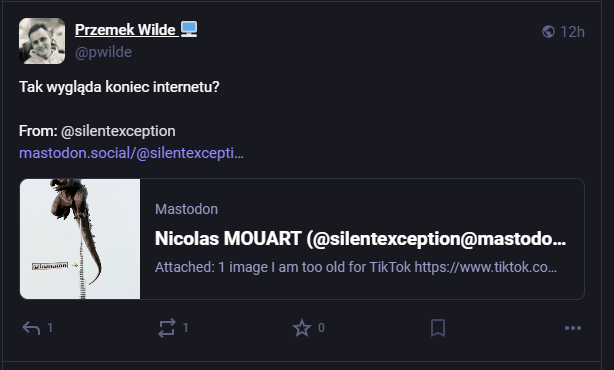614x370 pixels.
Task: Follow the mastodon.social/@silentexcepti… link
Action: pyautogui.click(x=131, y=153)
